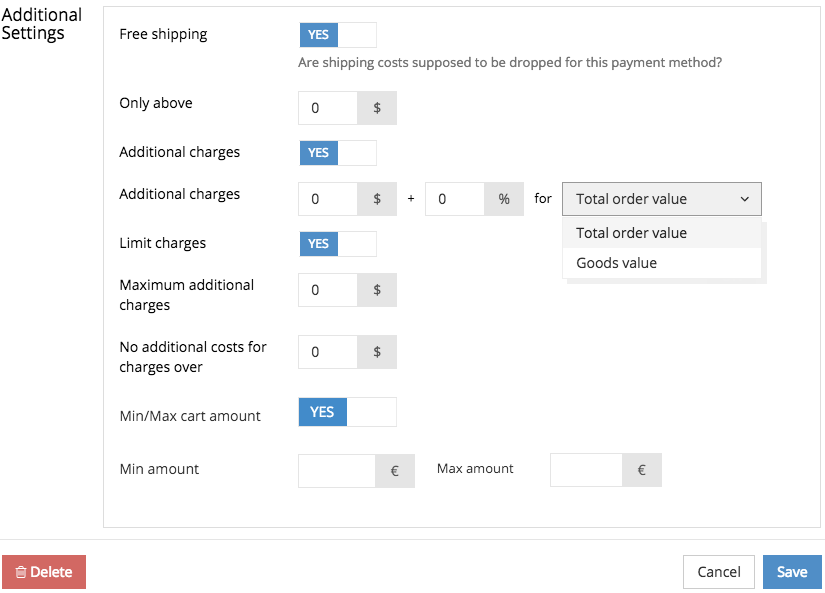Click the Cancel button
This screenshot has height=593, width=825.
(x=719, y=572)
